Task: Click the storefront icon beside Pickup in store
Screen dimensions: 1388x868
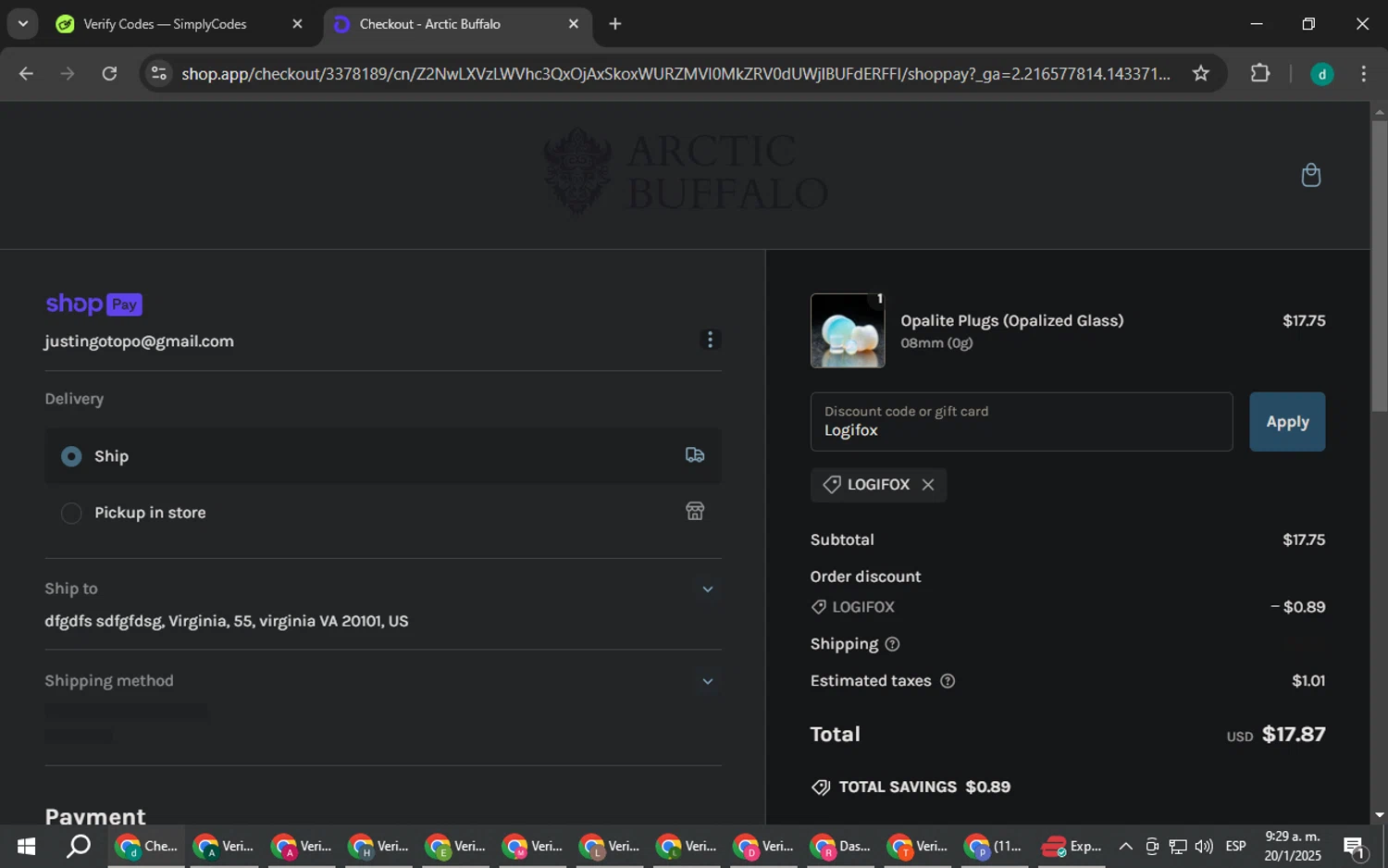Action: coord(695,511)
